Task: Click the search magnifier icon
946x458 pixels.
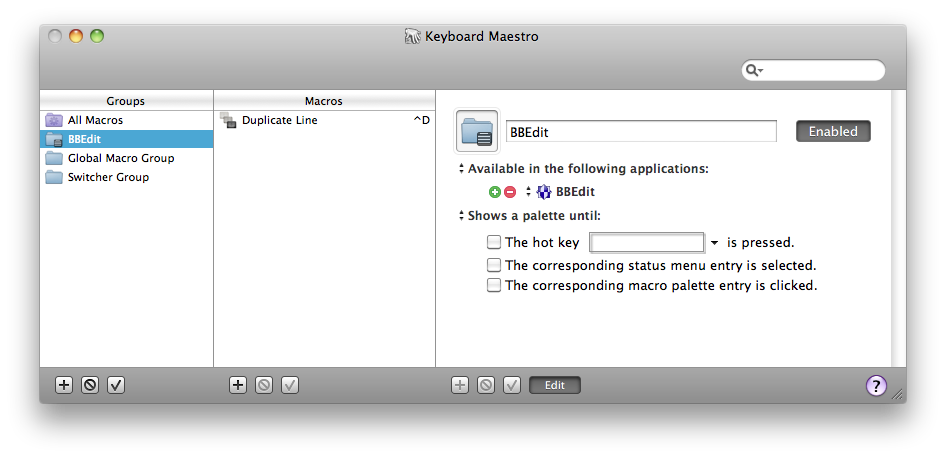Action: tap(754, 71)
